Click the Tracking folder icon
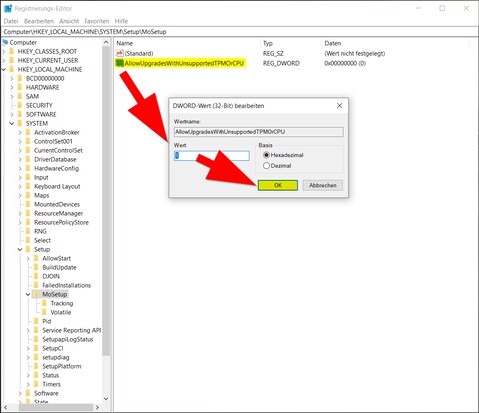The image size is (479, 413). (x=44, y=303)
